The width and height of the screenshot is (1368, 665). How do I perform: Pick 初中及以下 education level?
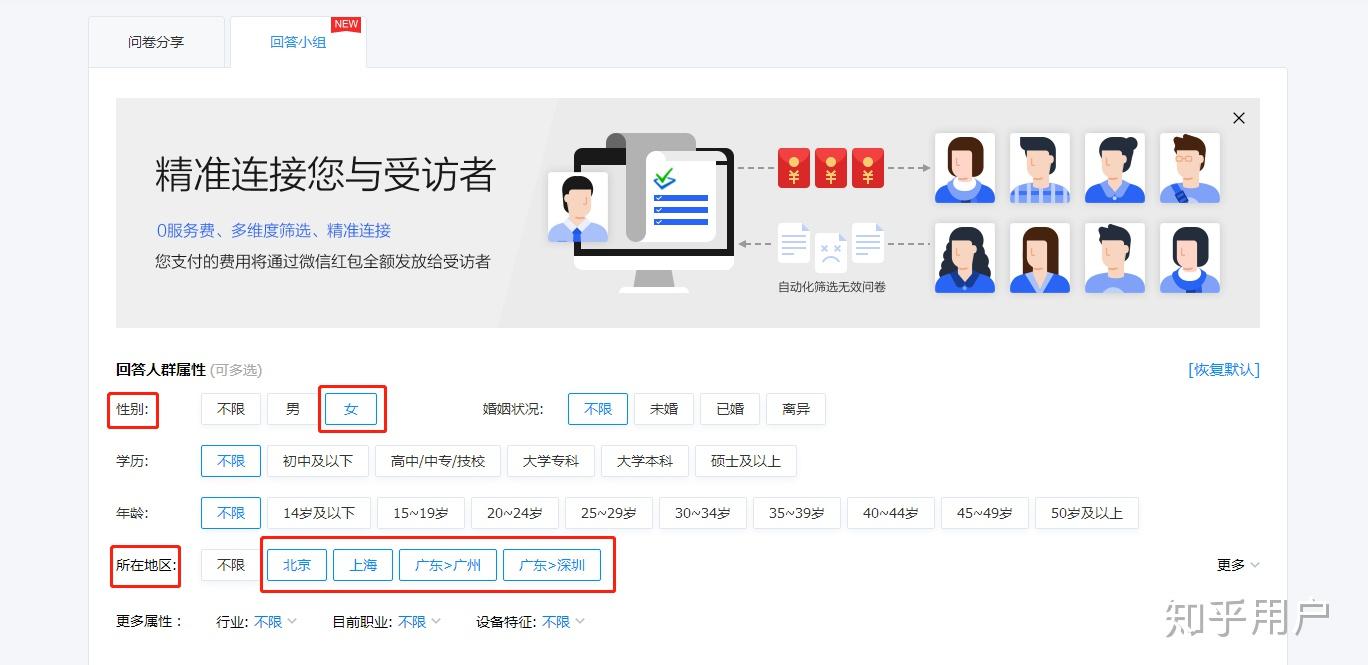pyautogui.click(x=318, y=461)
